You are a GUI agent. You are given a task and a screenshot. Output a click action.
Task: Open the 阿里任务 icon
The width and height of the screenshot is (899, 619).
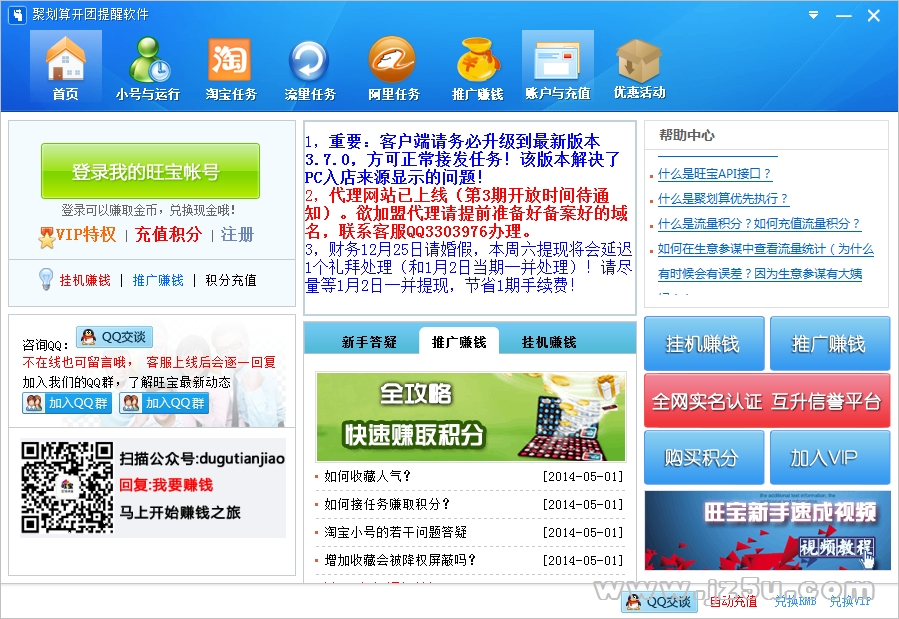393,69
